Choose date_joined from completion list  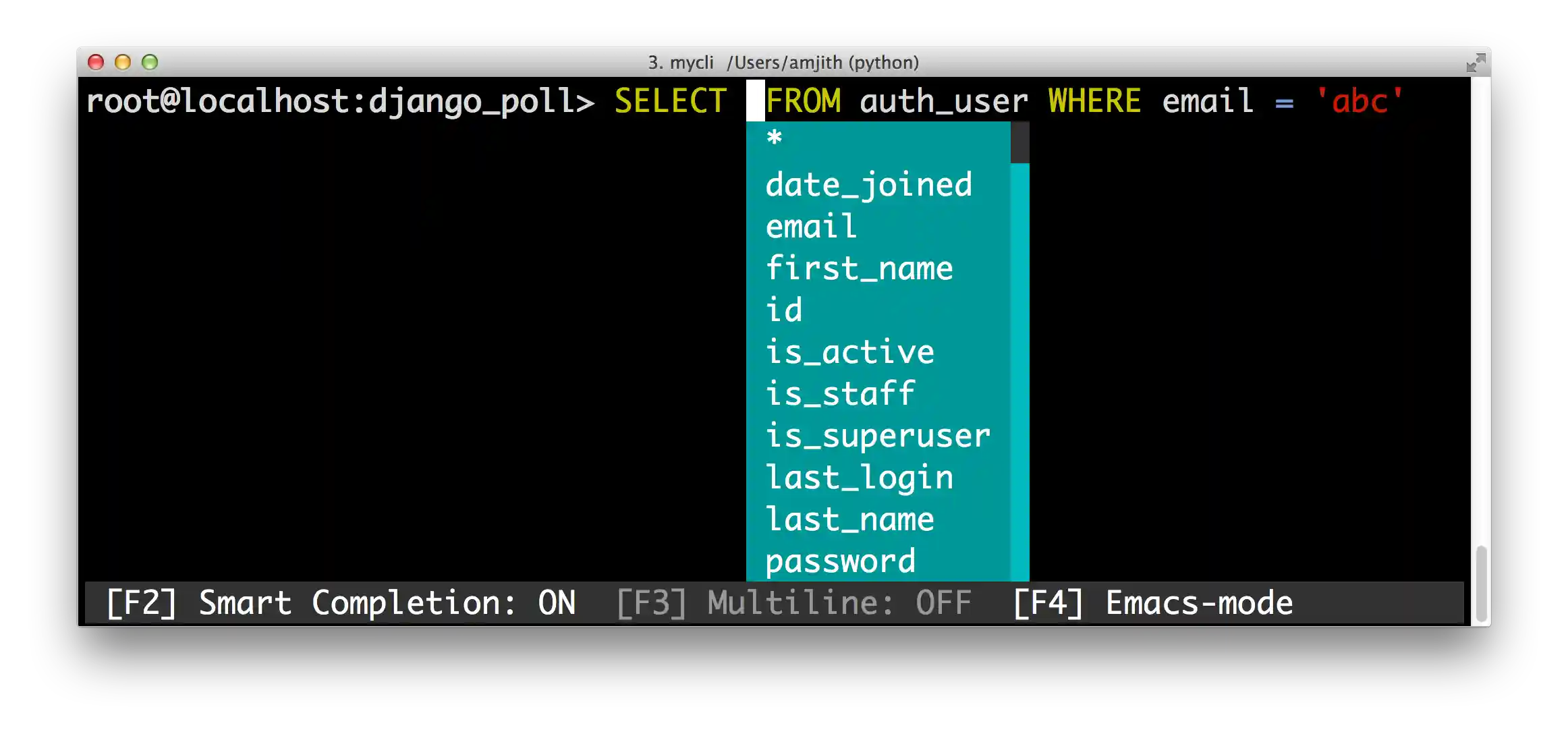(868, 185)
